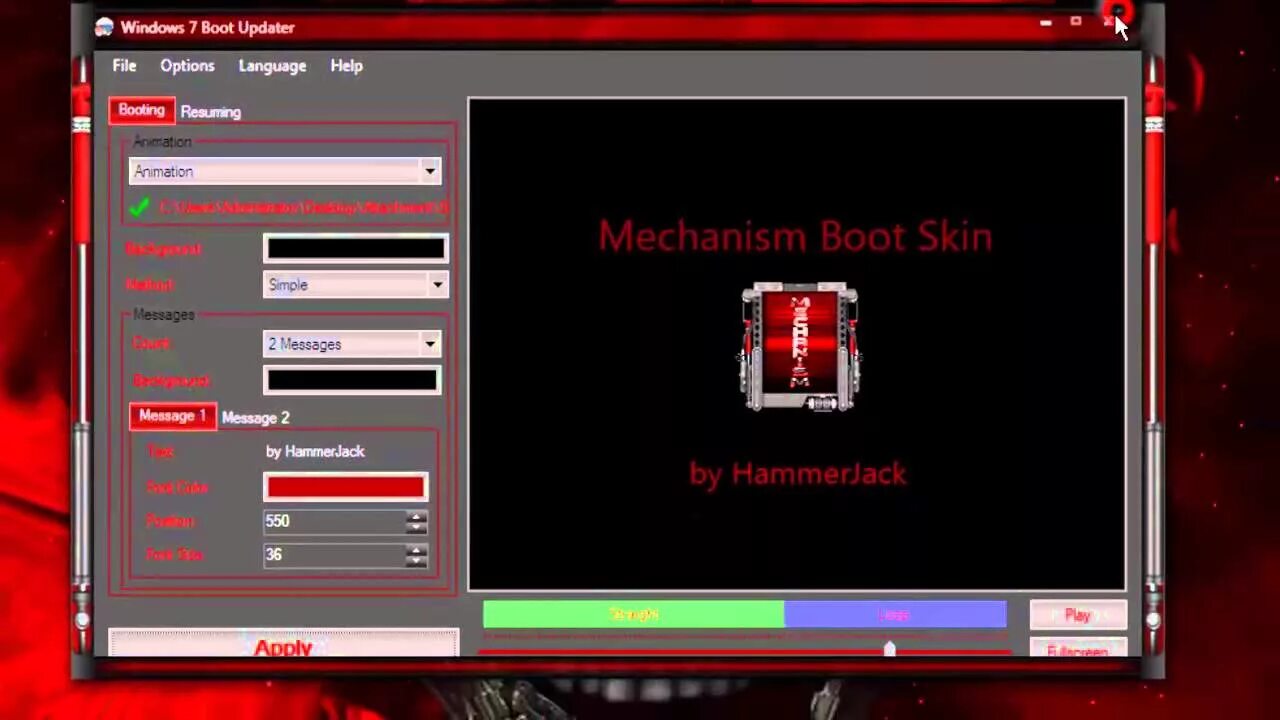This screenshot has height=720, width=1280.
Task: Pick the boot Background color swatch
Action: tap(355, 248)
